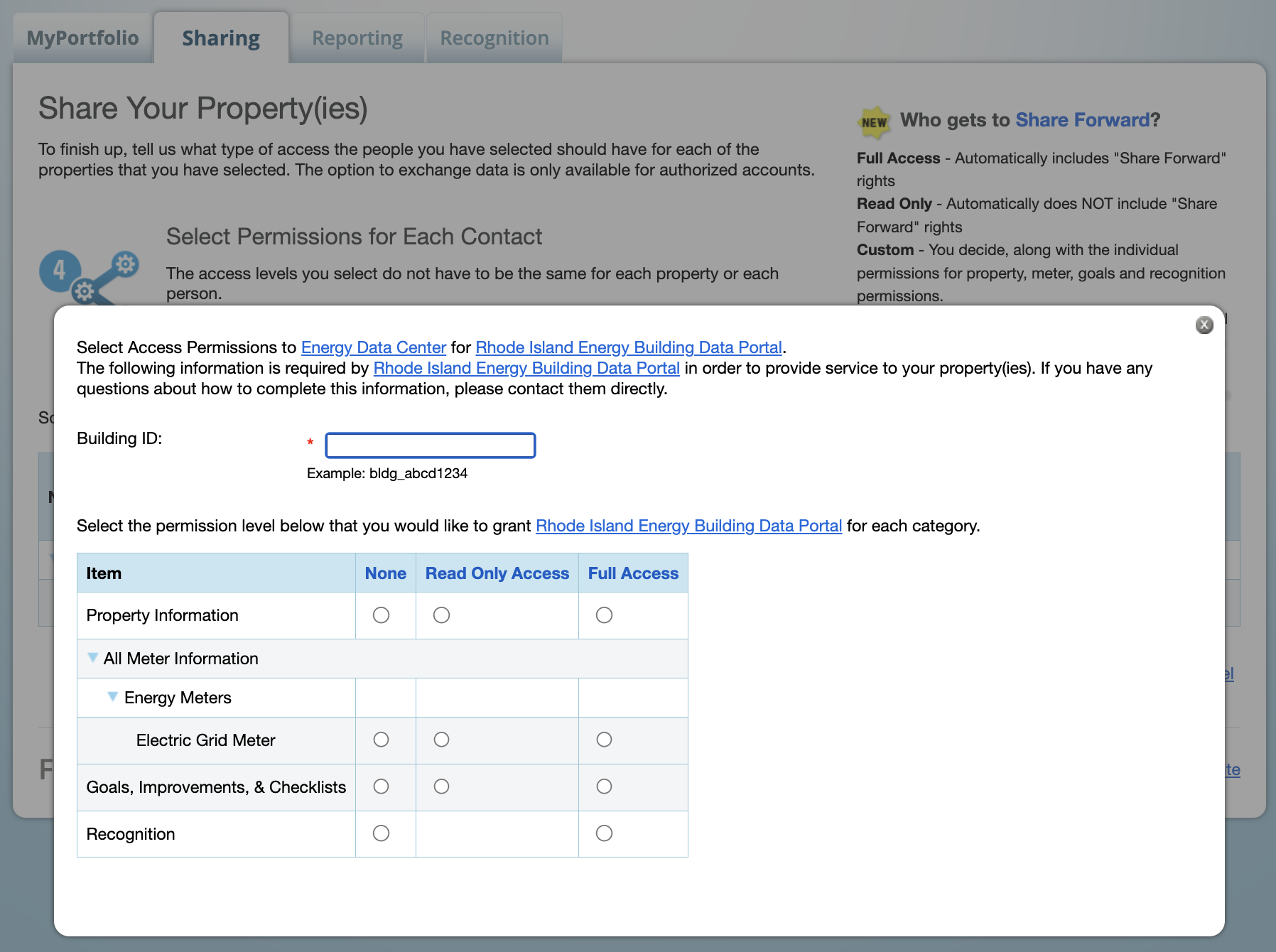Select Read Only Access for Property Information
Viewport: 1276px width, 952px height.
pos(441,615)
